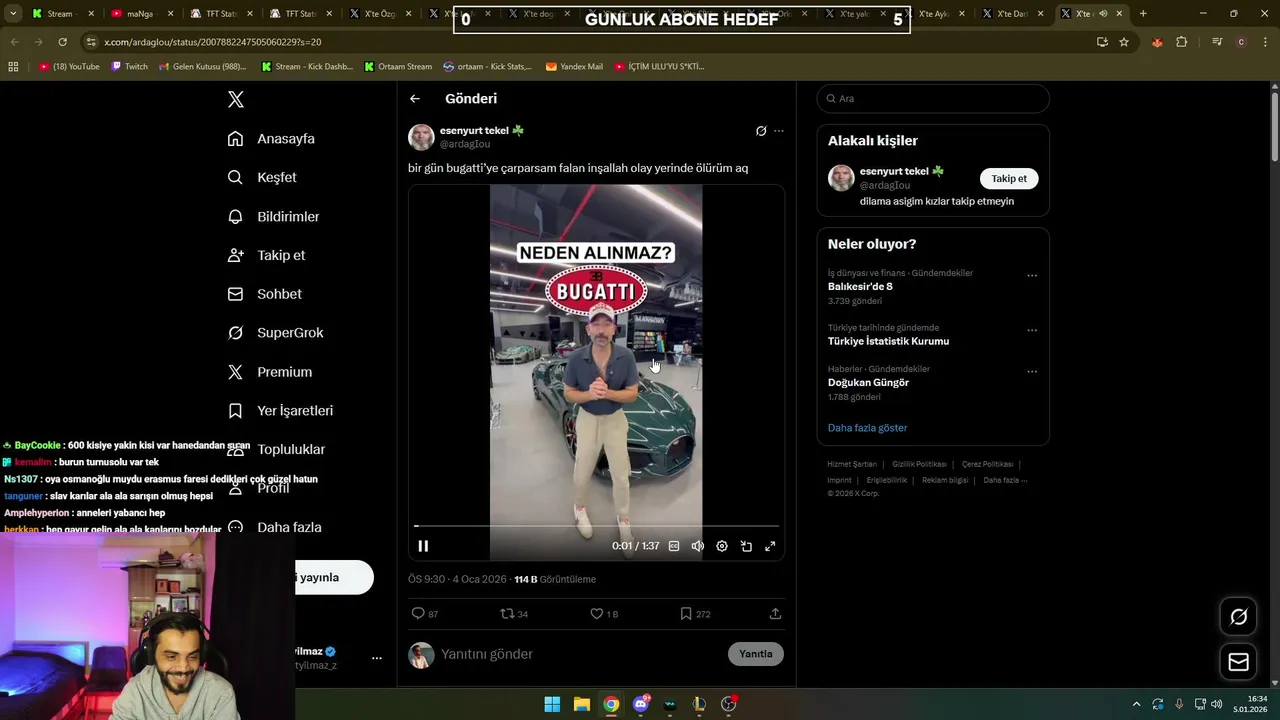Viewport: 1280px width, 720px height.
Task: Click the Grok icon on the post header
Action: pos(761,131)
